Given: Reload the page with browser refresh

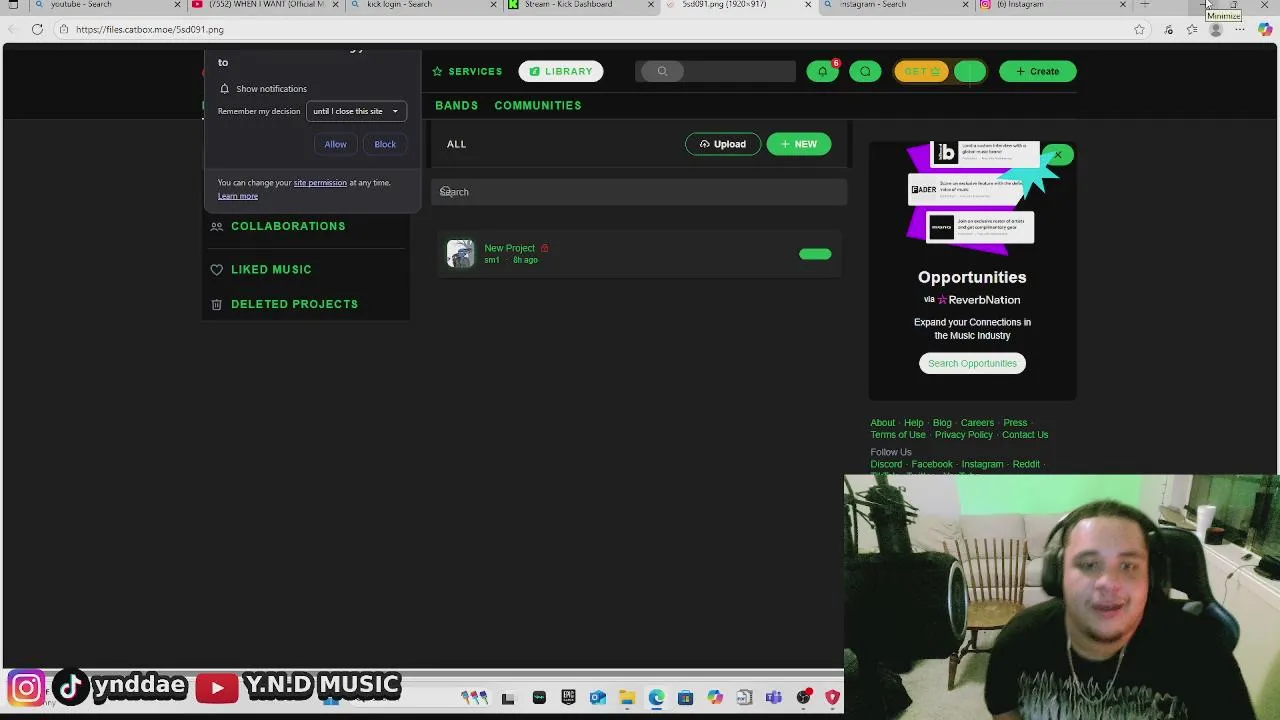Looking at the screenshot, I should [37, 29].
